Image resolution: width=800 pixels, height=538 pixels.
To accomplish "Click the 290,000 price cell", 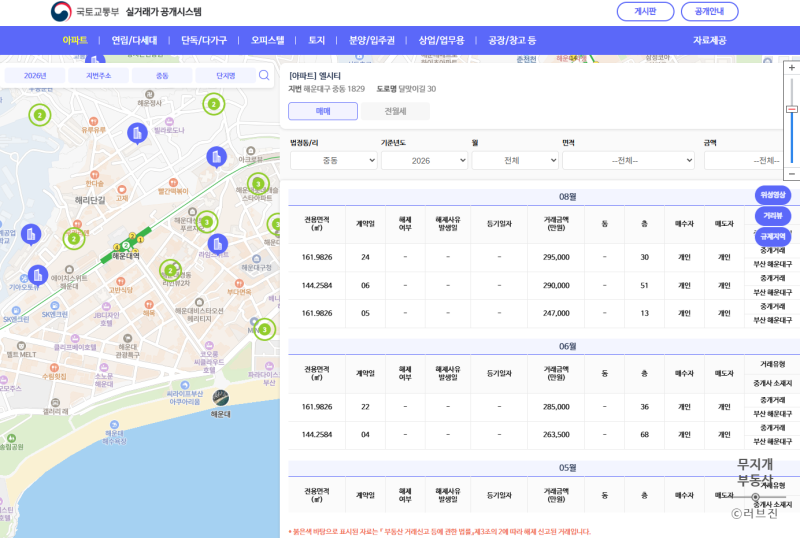I will pyautogui.click(x=556, y=285).
